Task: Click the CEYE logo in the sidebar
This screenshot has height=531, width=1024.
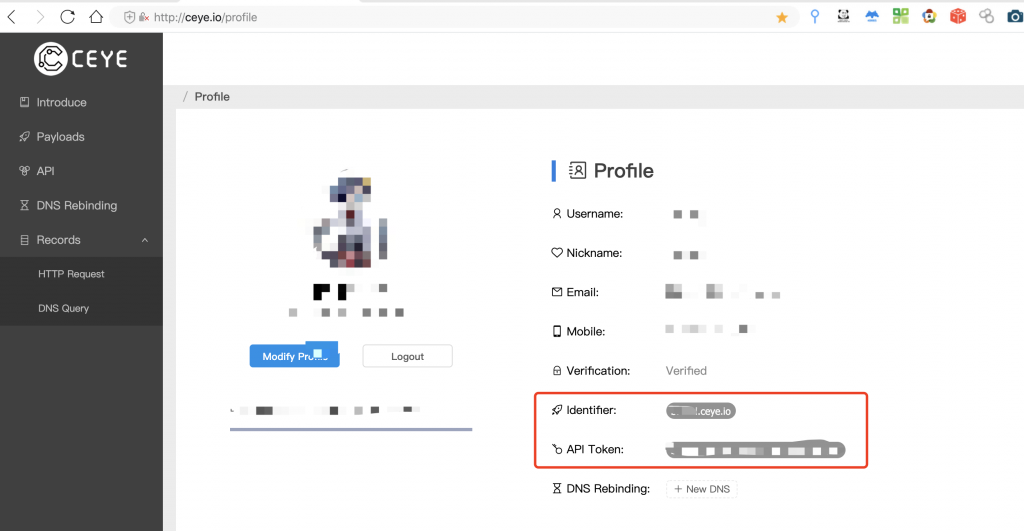Action: 80,59
